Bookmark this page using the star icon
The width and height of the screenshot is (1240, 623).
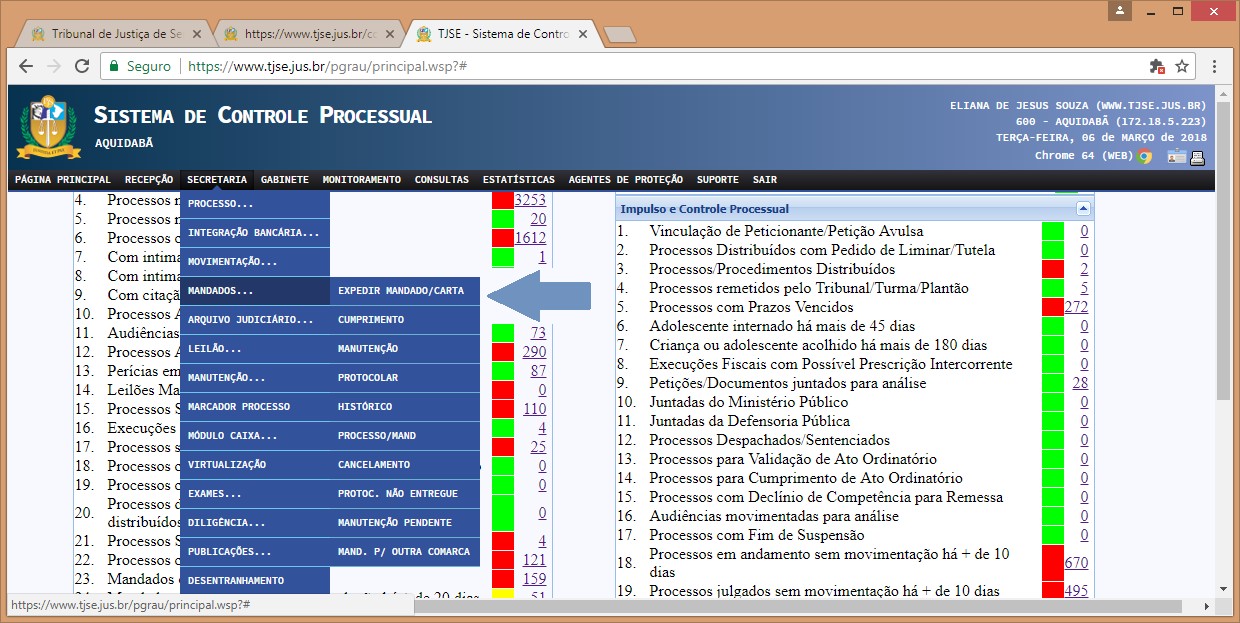pyautogui.click(x=1182, y=67)
